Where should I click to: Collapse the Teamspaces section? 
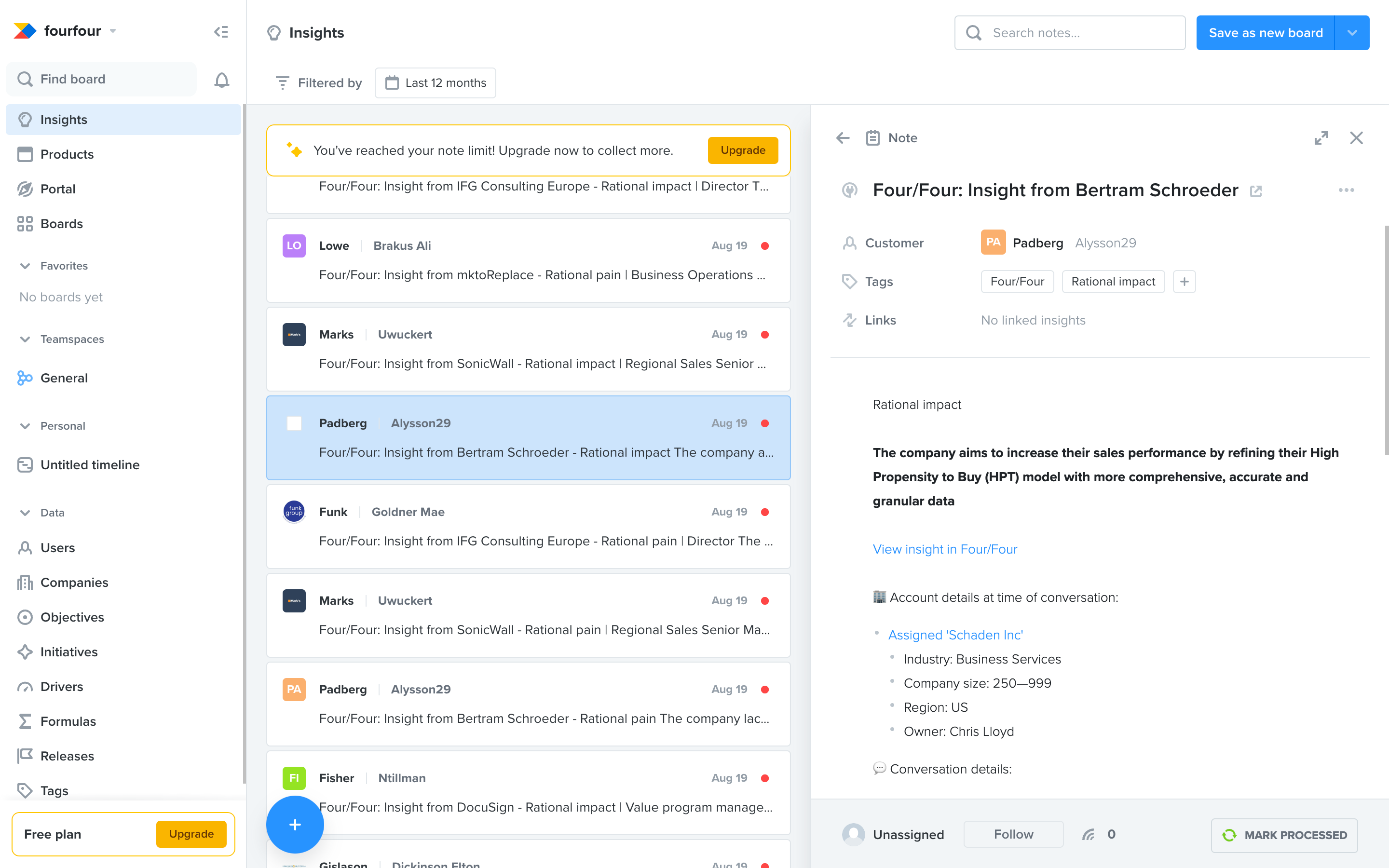point(25,339)
